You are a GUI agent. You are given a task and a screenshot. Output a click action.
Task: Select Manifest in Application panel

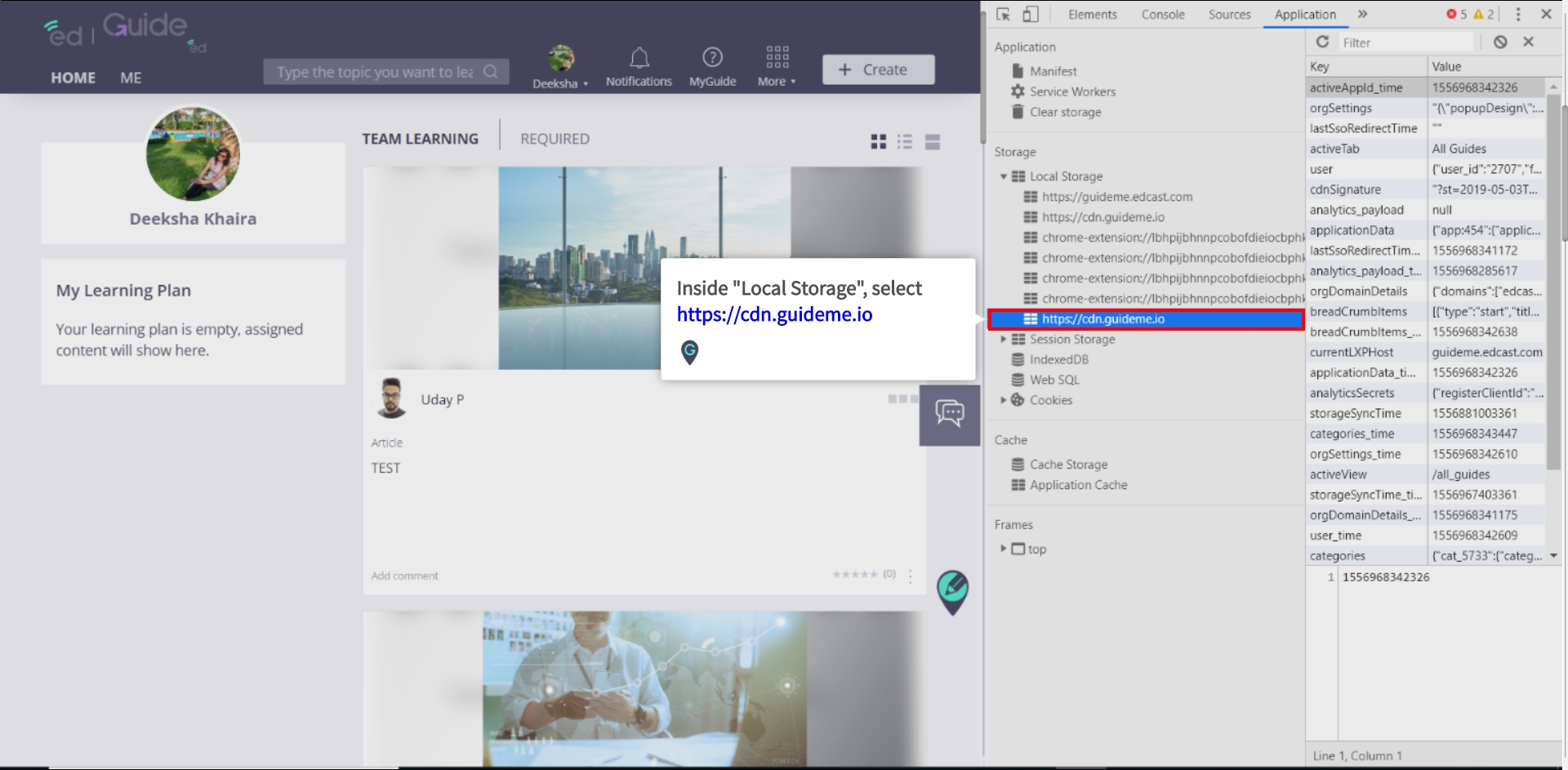pos(1053,71)
